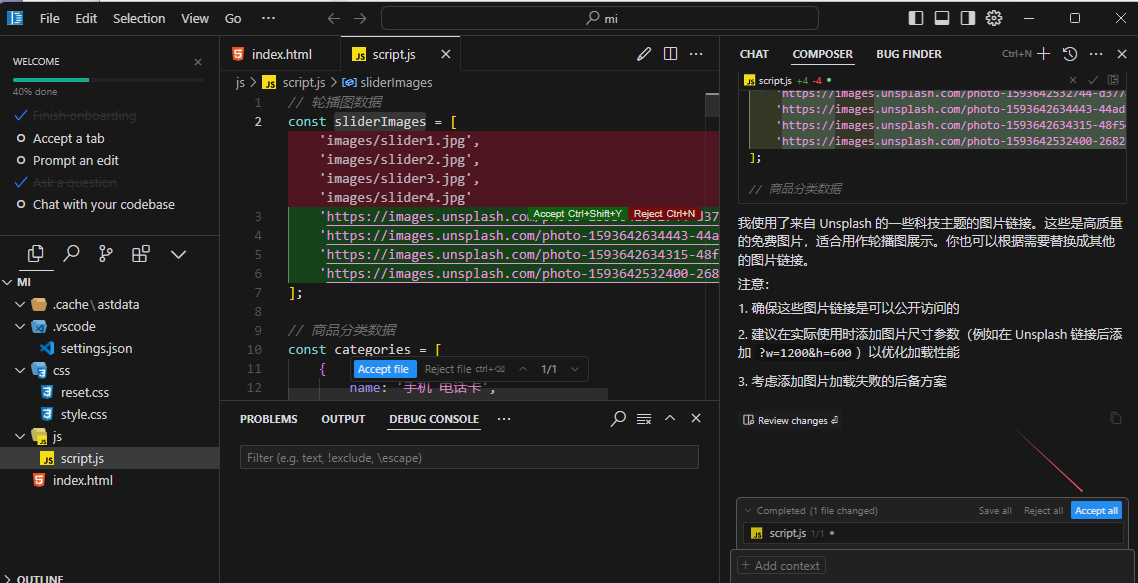The image size is (1138, 583).
Task: Show composer history clock icon
Action: point(1069,54)
